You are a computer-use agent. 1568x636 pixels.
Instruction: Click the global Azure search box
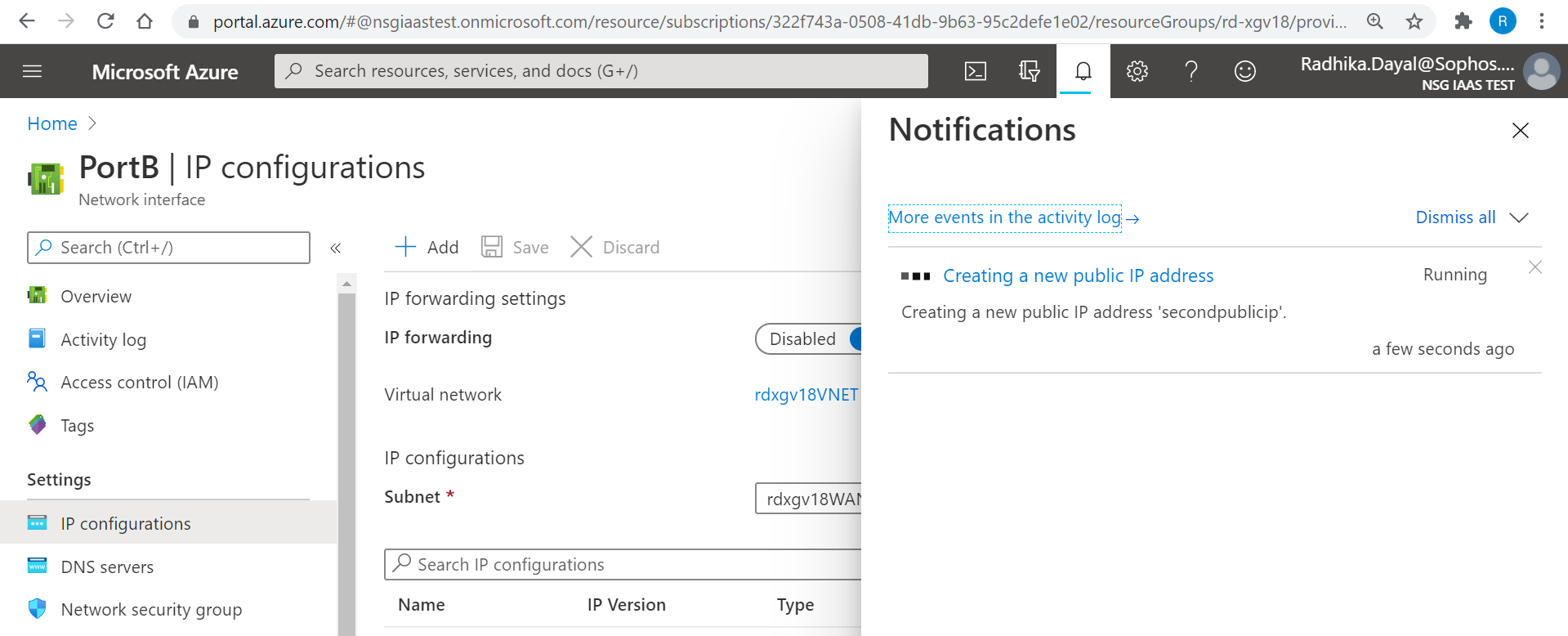[x=601, y=71]
